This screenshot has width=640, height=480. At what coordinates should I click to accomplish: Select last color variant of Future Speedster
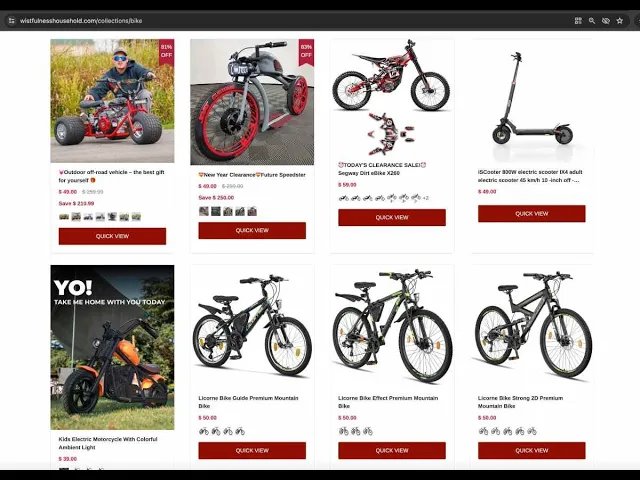tap(252, 211)
